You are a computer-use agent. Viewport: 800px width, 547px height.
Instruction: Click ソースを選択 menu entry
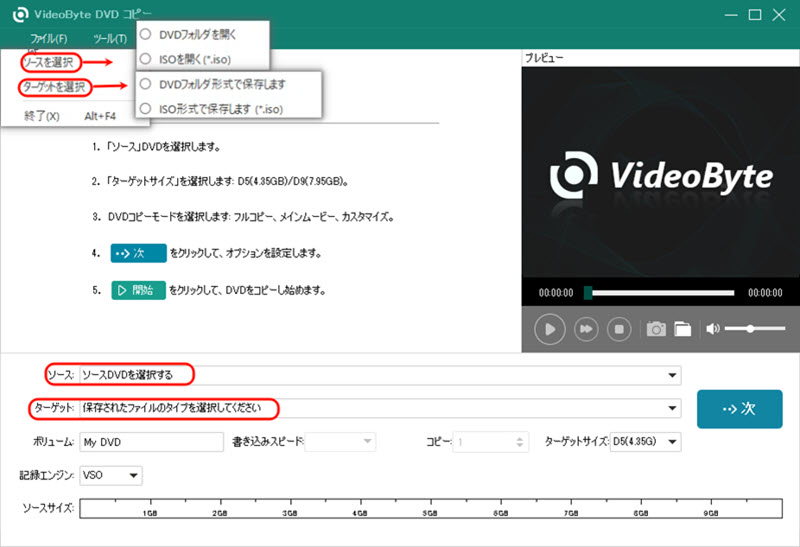click(51, 62)
